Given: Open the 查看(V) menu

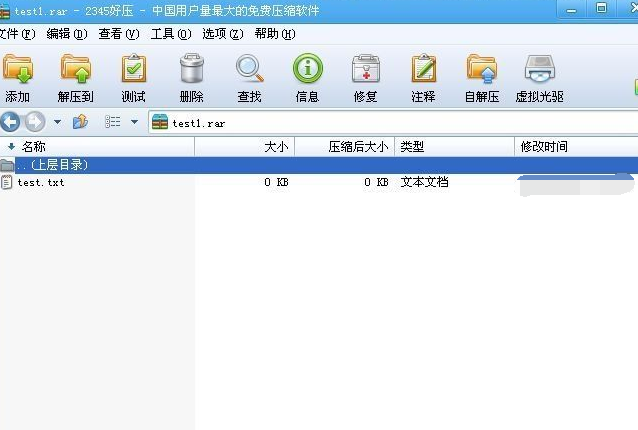Looking at the screenshot, I should click(119, 34).
